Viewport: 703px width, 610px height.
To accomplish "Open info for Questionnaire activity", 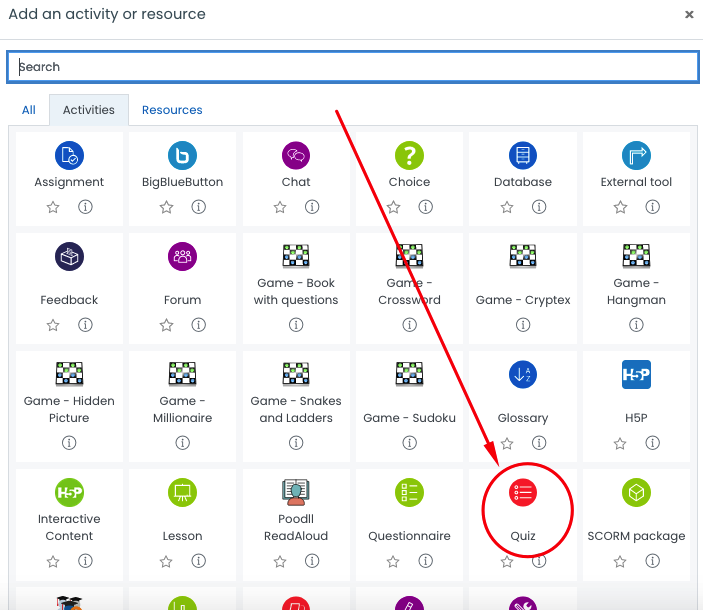I will pos(425,561).
